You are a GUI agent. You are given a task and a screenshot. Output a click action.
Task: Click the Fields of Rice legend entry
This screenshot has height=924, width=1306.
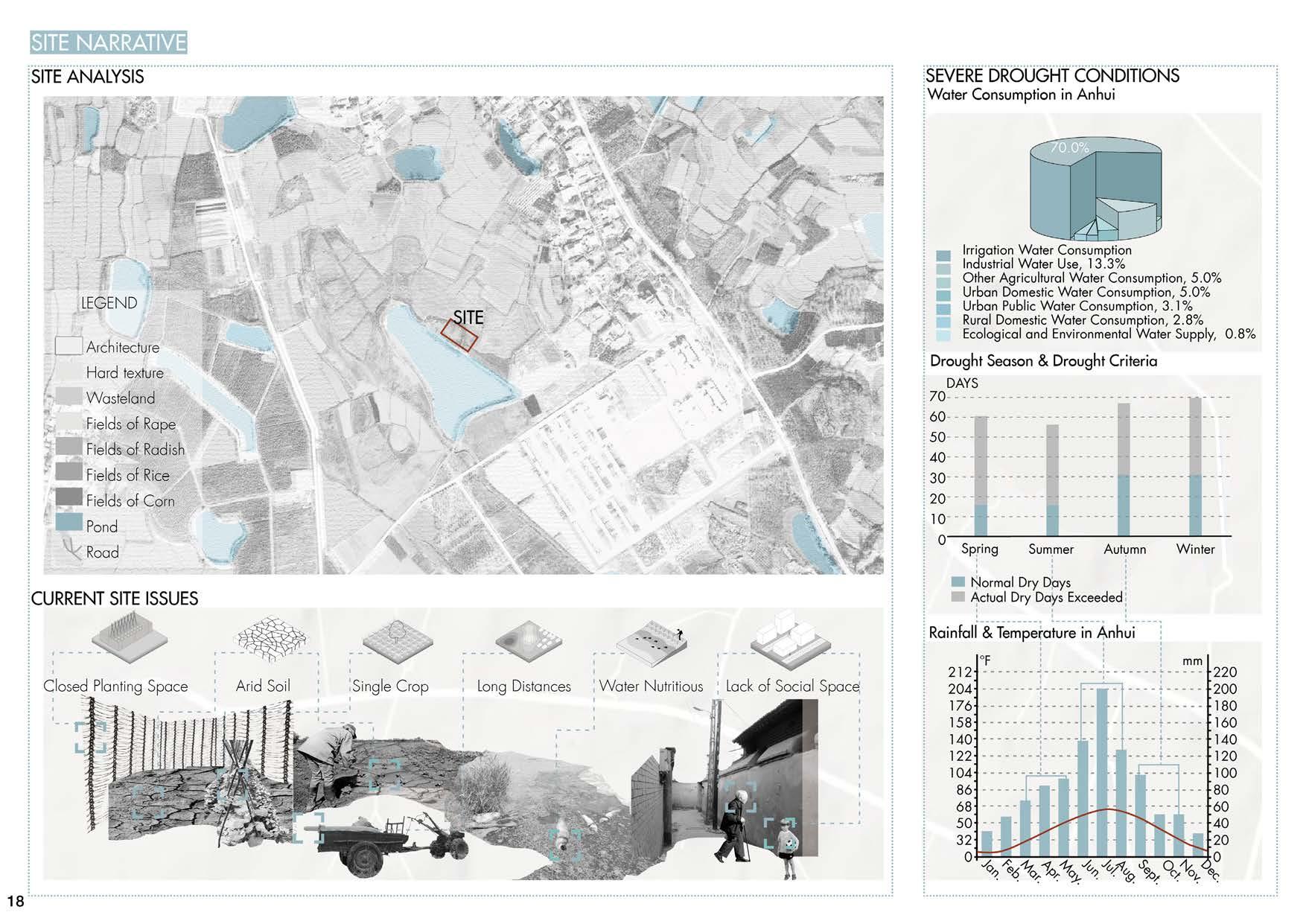(x=113, y=474)
